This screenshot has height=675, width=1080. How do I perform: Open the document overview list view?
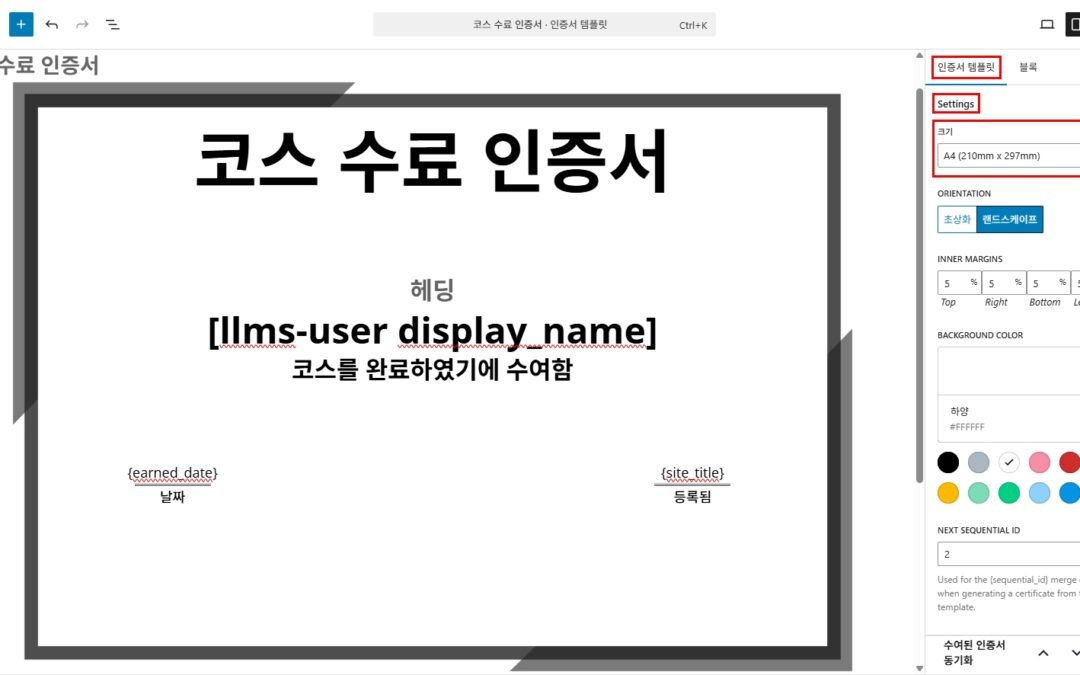112,25
